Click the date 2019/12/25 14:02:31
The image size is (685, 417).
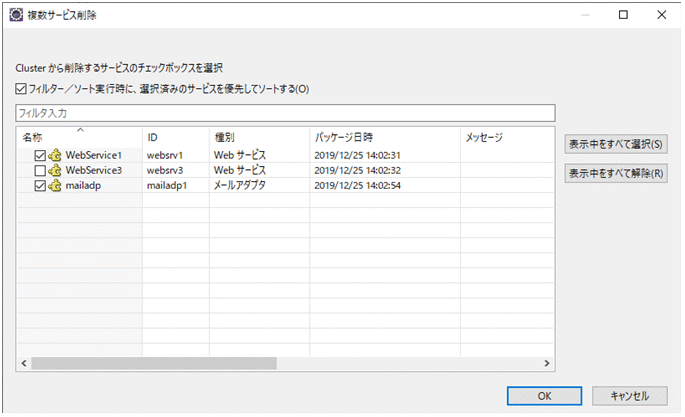[x=357, y=155]
